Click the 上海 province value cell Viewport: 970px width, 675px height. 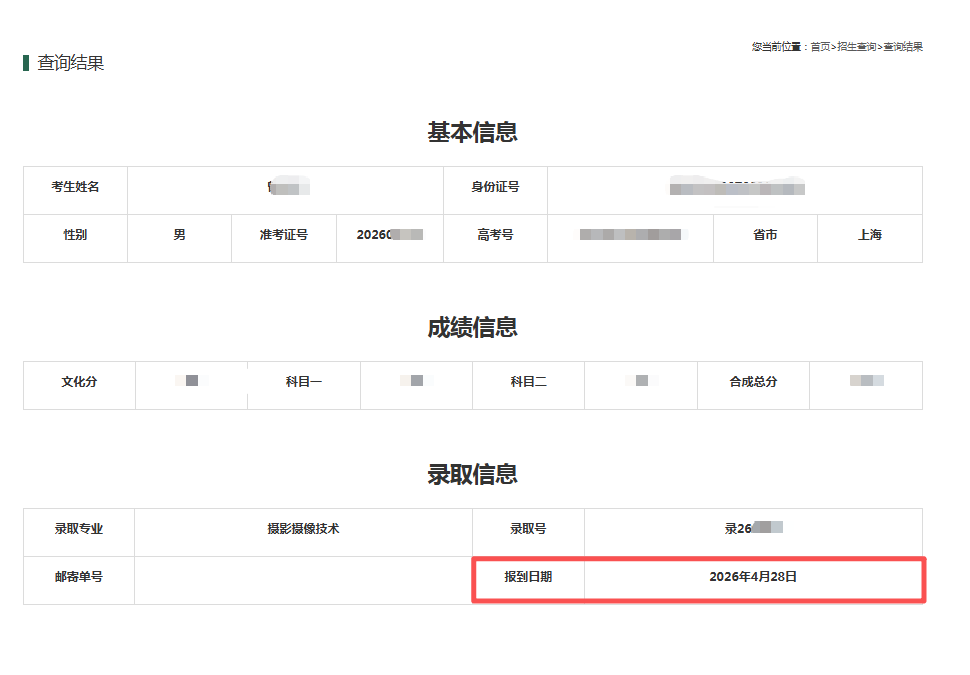[x=869, y=235]
